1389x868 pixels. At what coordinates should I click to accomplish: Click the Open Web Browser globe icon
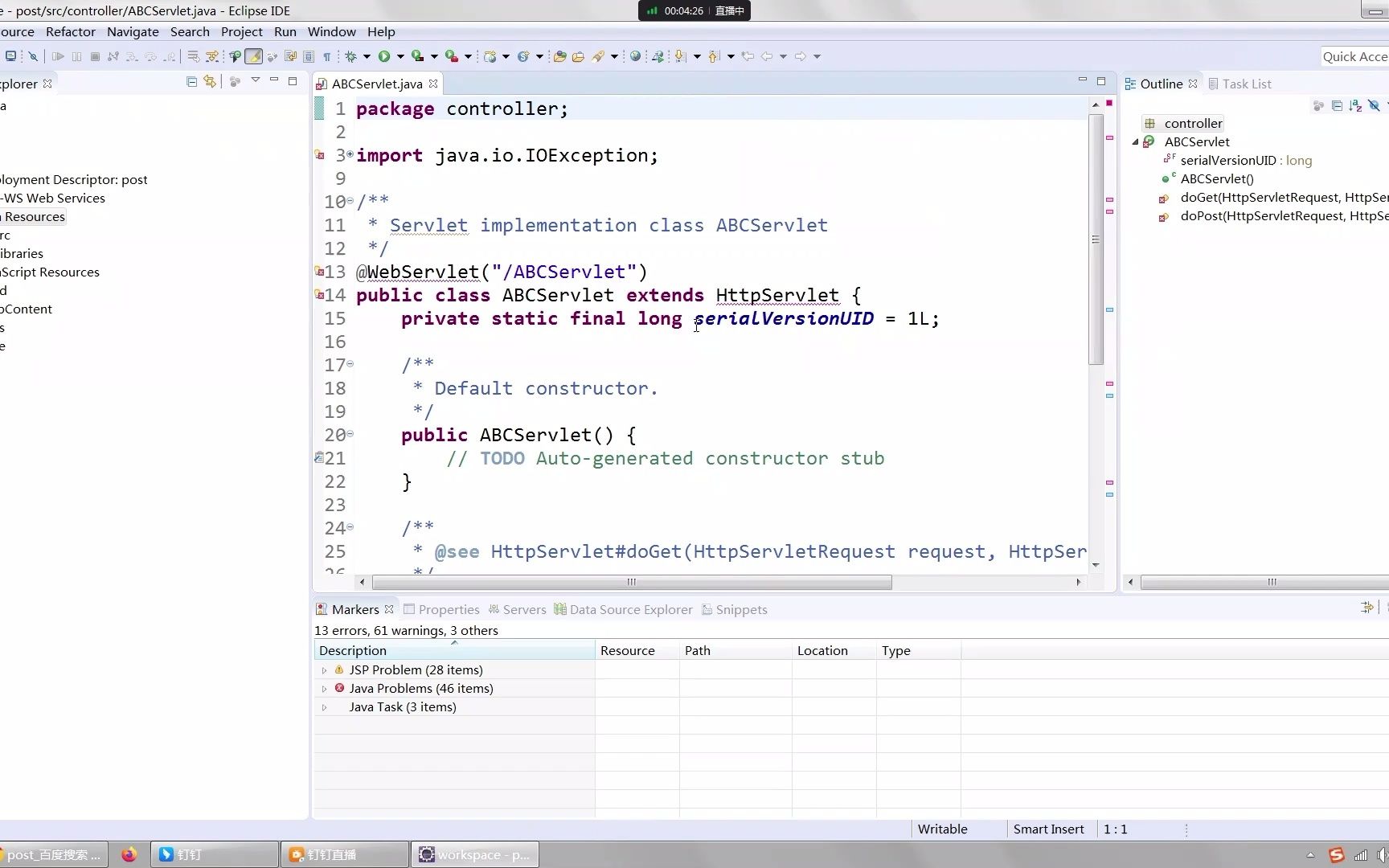pos(636,56)
